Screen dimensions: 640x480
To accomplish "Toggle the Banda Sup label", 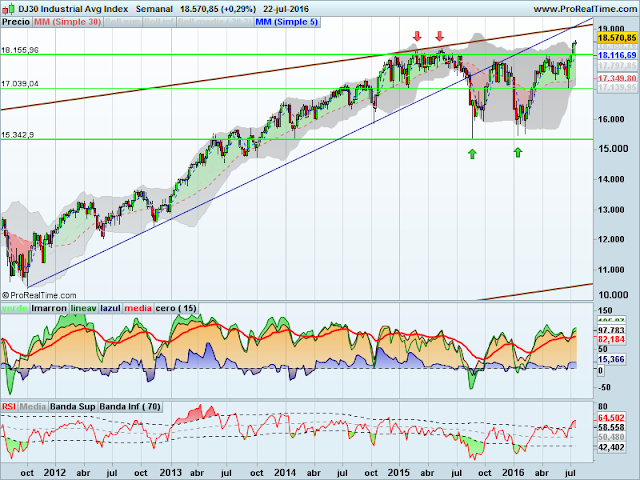I will [73, 407].
